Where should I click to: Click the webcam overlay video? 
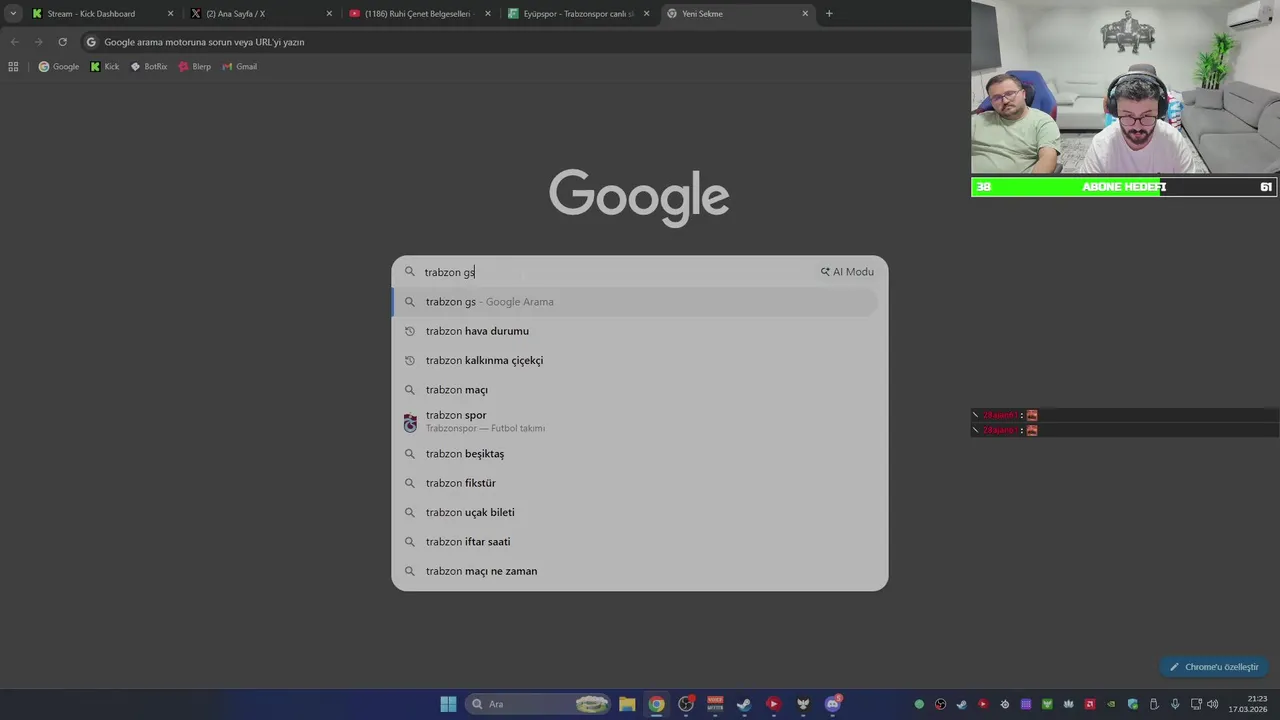(x=1125, y=88)
